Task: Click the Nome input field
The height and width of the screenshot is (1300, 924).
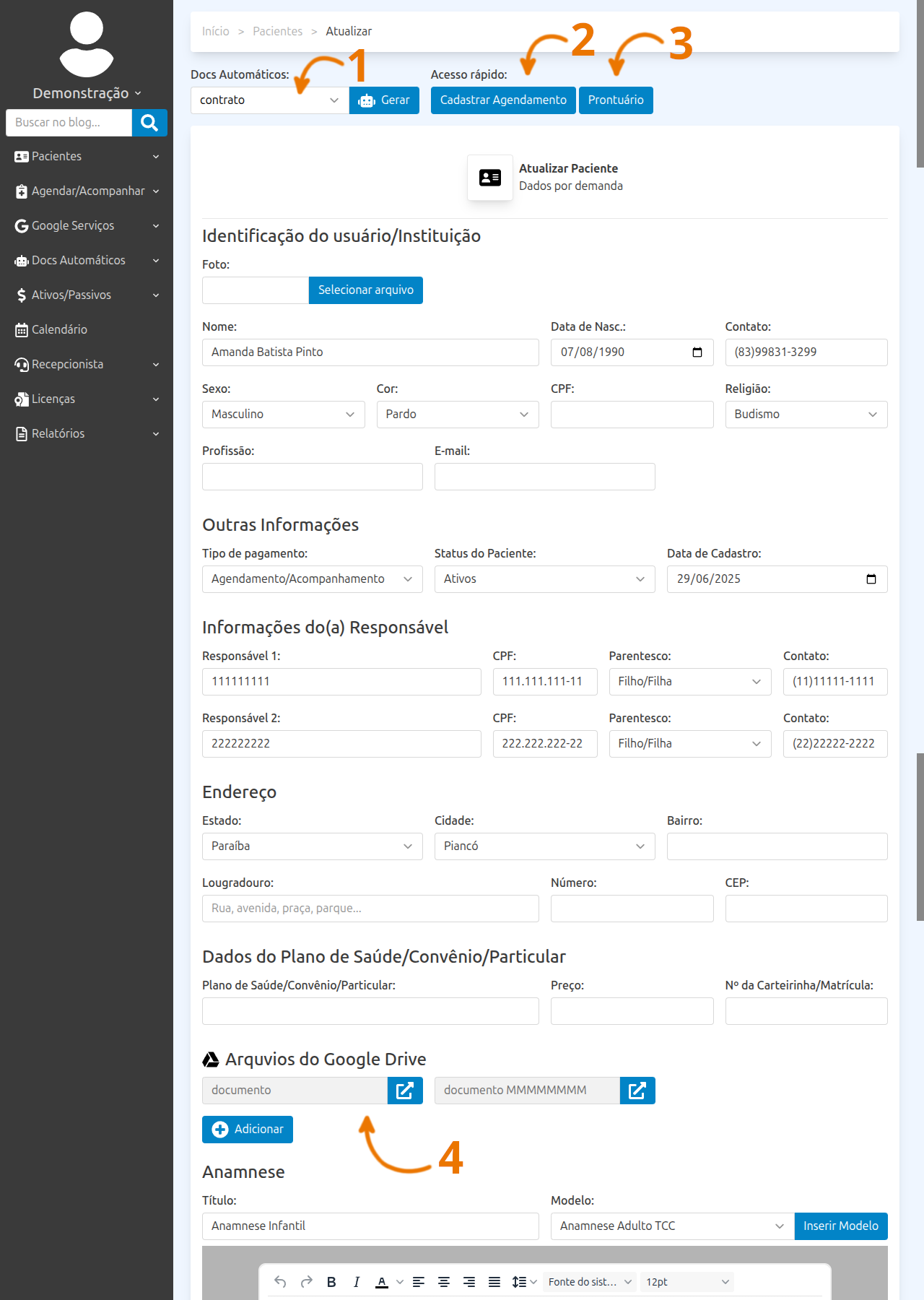Action: click(x=370, y=352)
